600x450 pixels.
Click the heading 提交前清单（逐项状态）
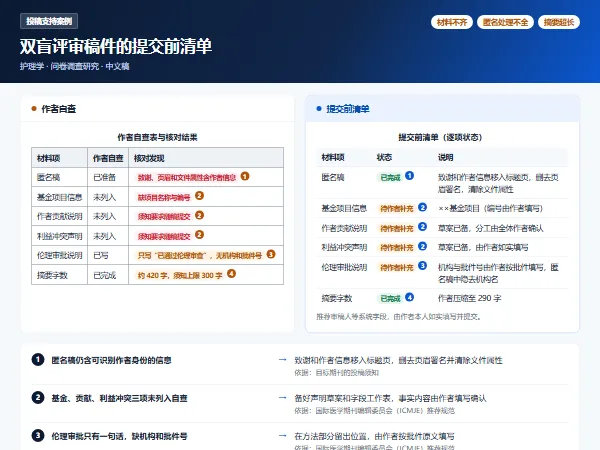click(x=440, y=137)
